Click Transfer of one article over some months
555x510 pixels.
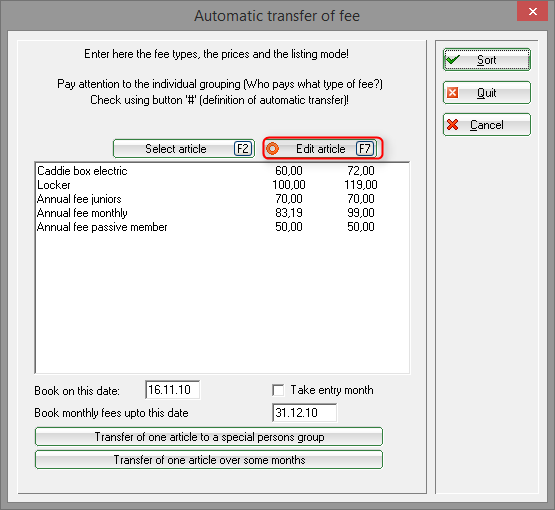209,460
